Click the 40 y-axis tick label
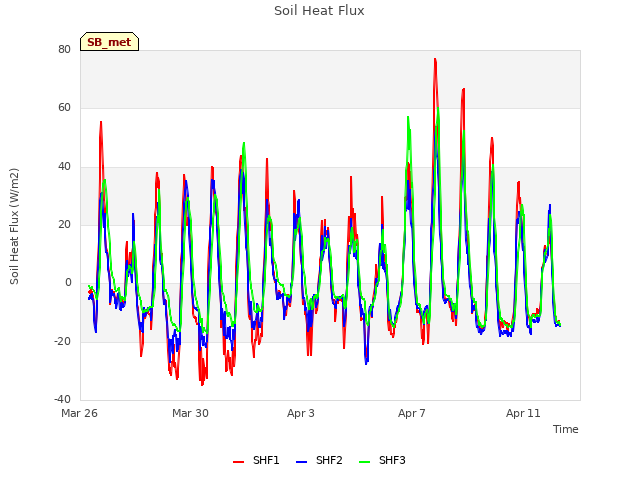Image resolution: width=640 pixels, height=480 pixels. tap(64, 167)
